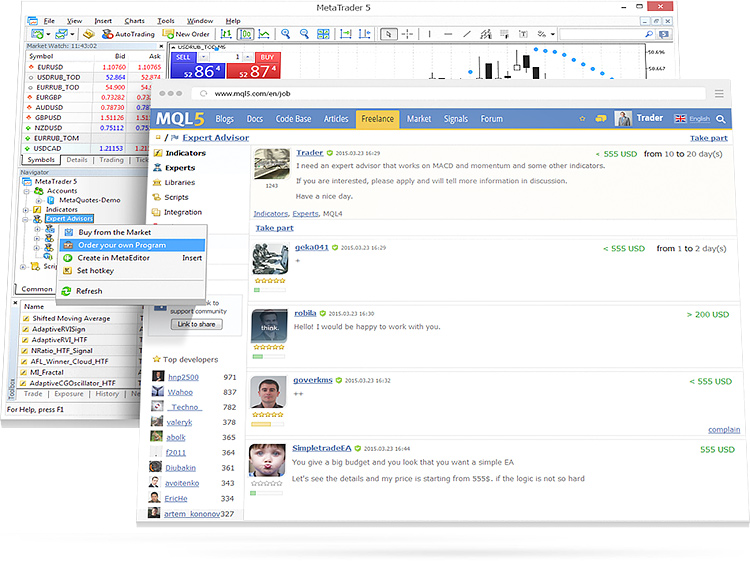
Task: Open the profiles dropdown arrow
Action: point(72,34)
